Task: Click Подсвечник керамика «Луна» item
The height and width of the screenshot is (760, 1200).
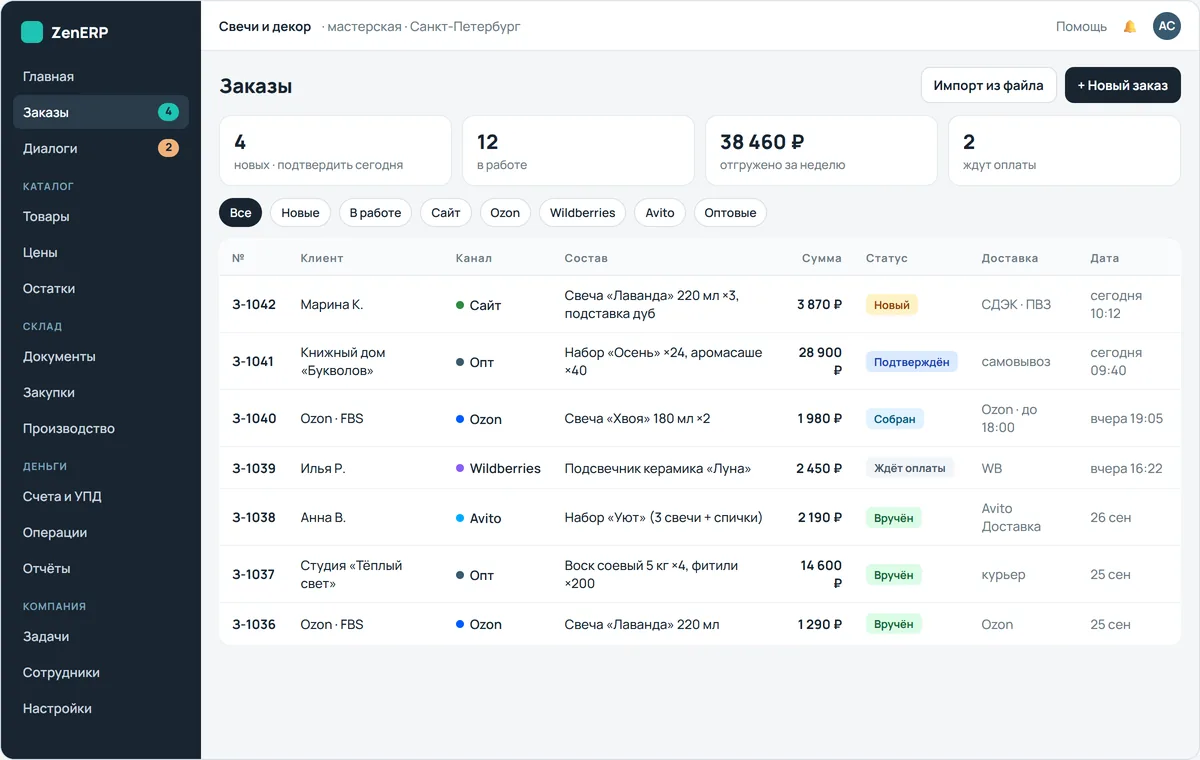Action: (x=658, y=468)
